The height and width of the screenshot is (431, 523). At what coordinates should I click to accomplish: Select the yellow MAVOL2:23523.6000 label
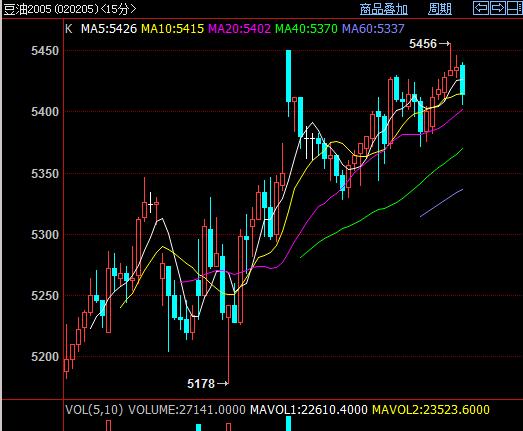pyautogui.click(x=431, y=410)
